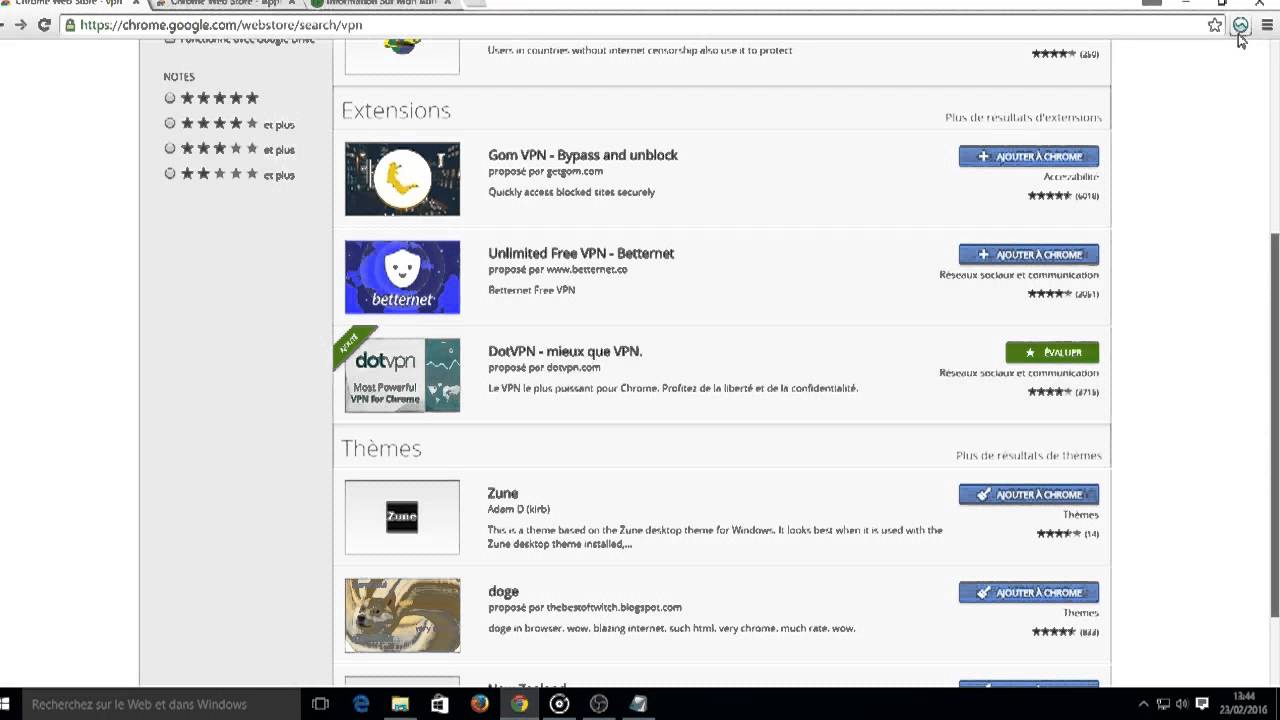Image resolution: width=1280 pixels, height=720 pixels.
Task: Click the browser reload button
Action: 44,25
